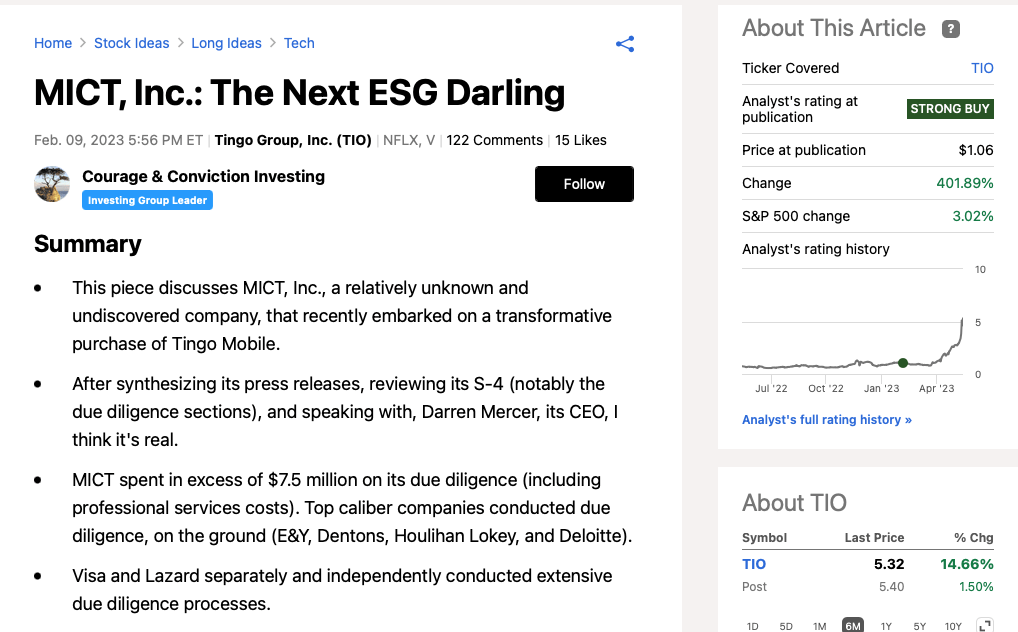Go to Home breadcrumb

[x=53, y=43]
